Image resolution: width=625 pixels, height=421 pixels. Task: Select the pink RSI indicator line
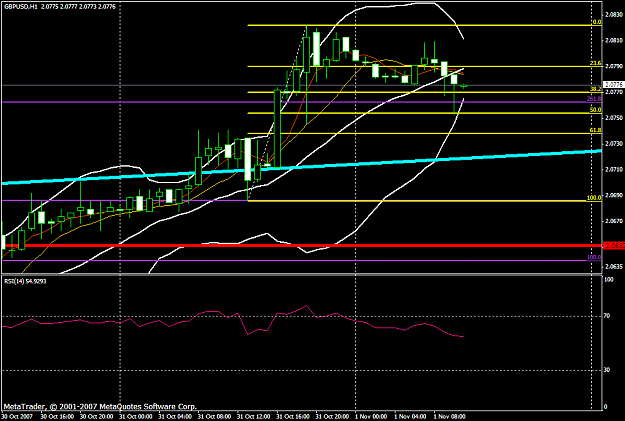[x=233, y=321]
